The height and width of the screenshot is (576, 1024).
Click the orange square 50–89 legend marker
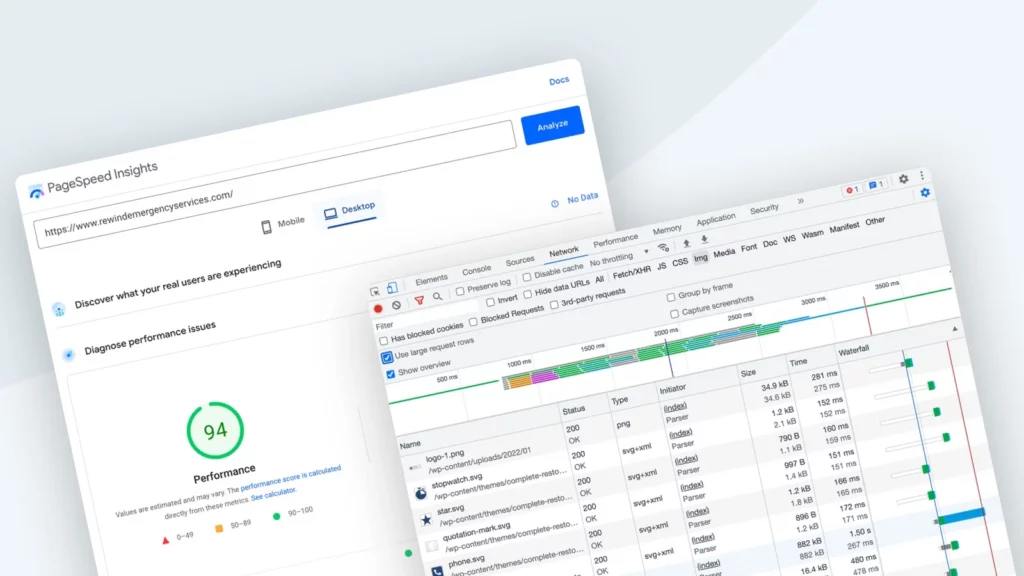pyautogui.click(x=219, y=528)
